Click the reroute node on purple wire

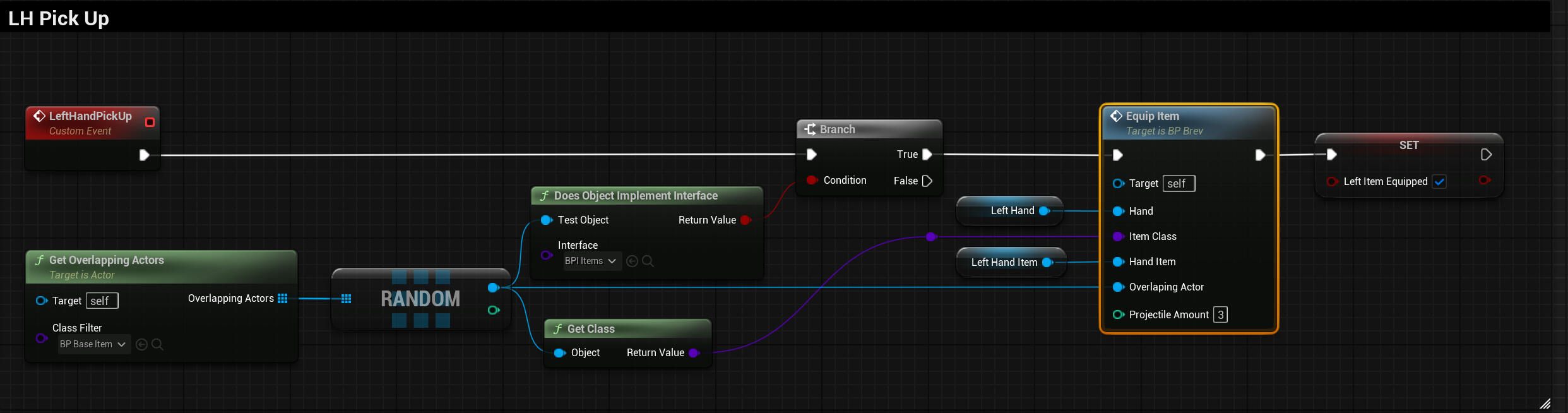tap(931, 237)
